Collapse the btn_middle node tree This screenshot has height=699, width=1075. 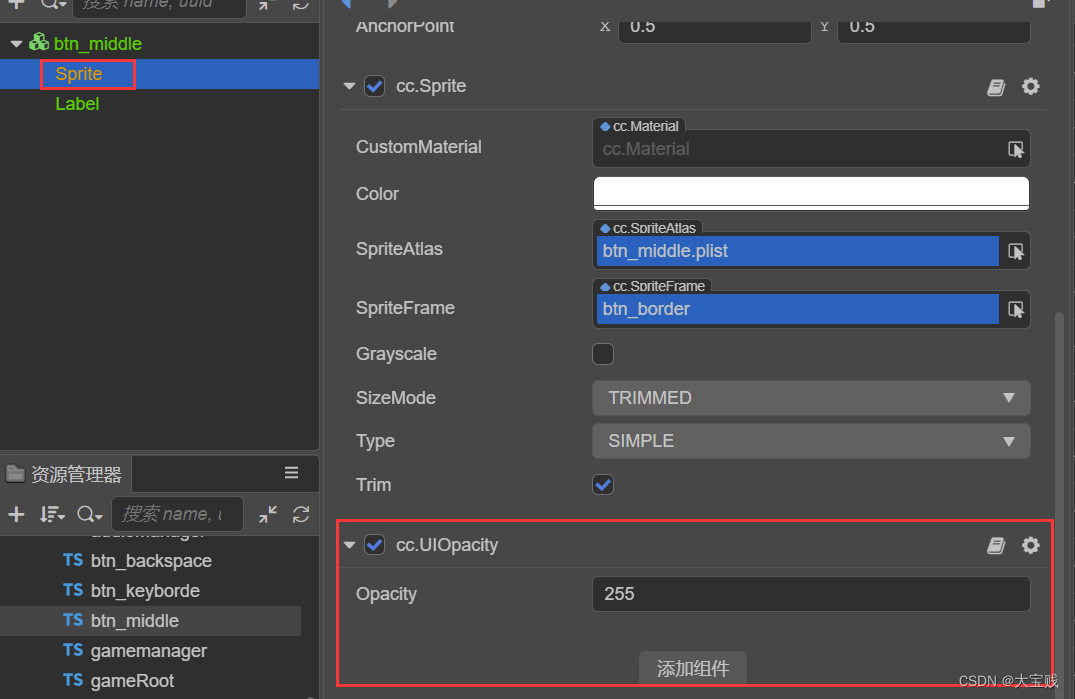pos(16,44)
